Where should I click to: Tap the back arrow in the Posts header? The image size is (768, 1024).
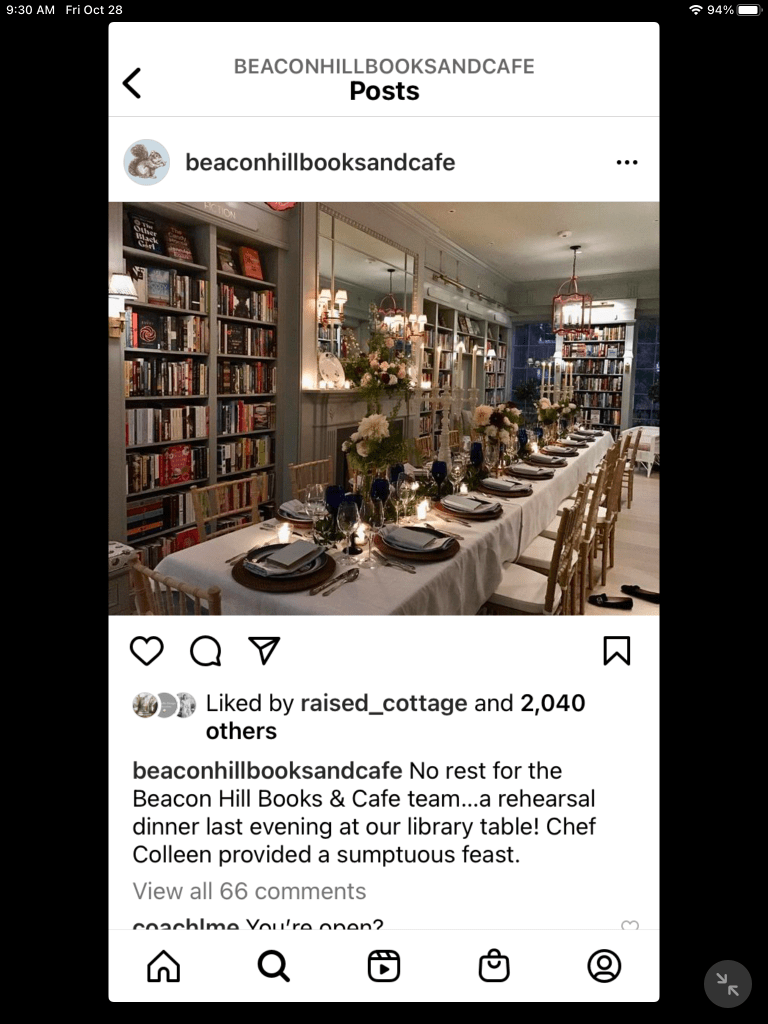tap(132, 83)
